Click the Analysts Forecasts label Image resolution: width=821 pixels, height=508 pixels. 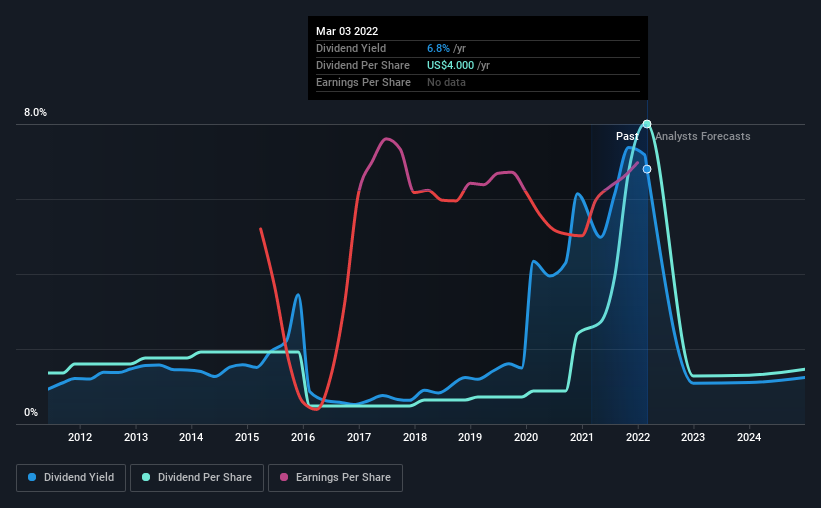pyautogui.click(x=703, y=136)
